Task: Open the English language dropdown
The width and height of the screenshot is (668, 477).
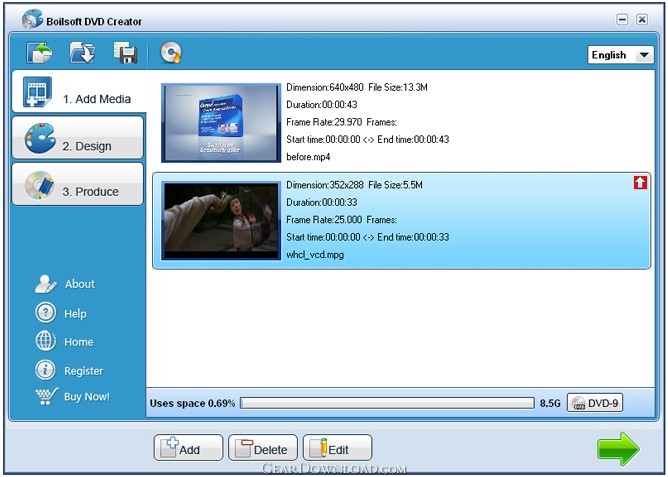Action: [x=620, y=55]
